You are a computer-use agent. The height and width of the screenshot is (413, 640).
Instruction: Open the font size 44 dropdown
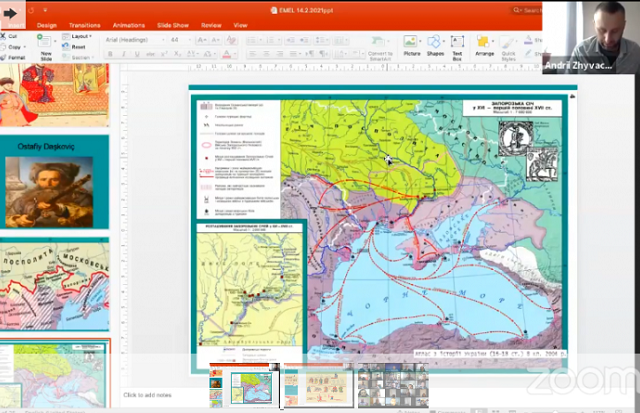click(x=180, y=40)
